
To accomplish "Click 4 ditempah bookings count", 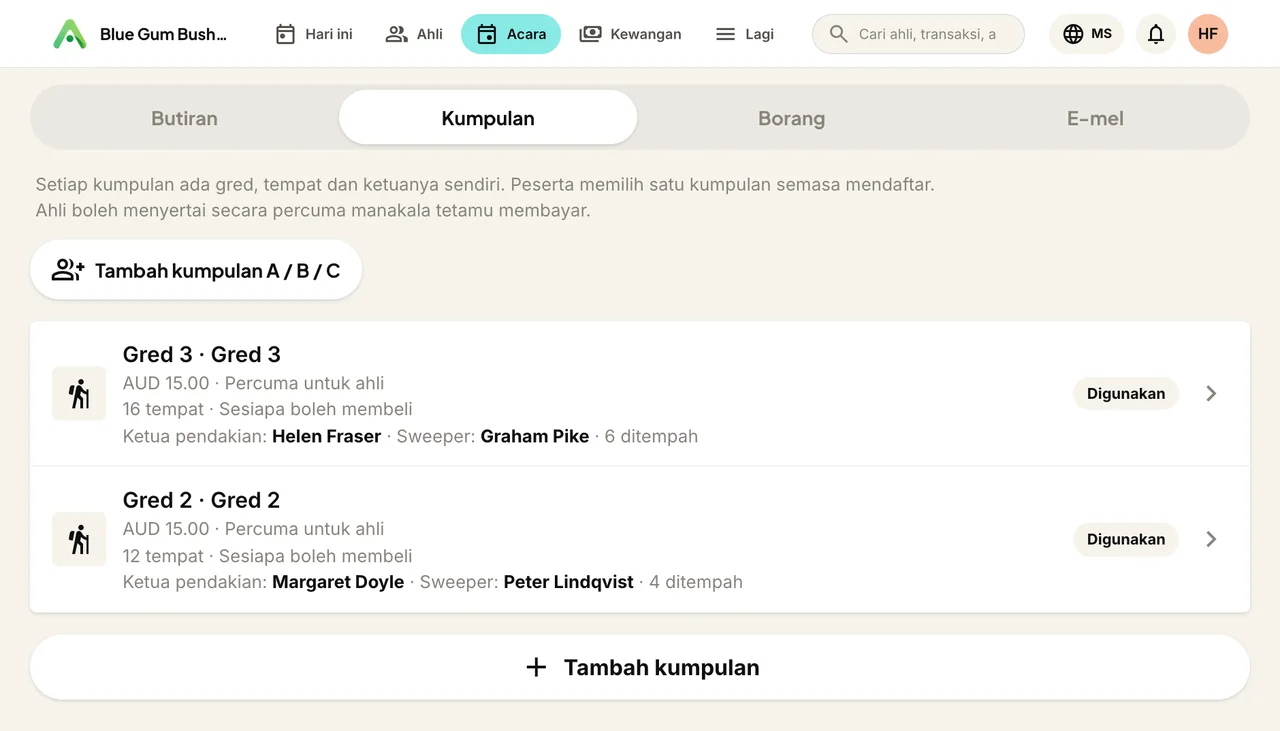I will (x=696, y=582).
